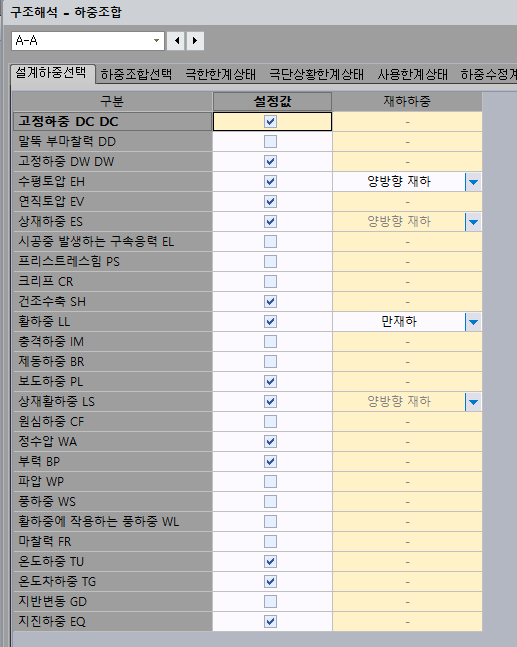Screen dimensions: 517x647
Task: Click the 설정값 column header
Action: 272,102
